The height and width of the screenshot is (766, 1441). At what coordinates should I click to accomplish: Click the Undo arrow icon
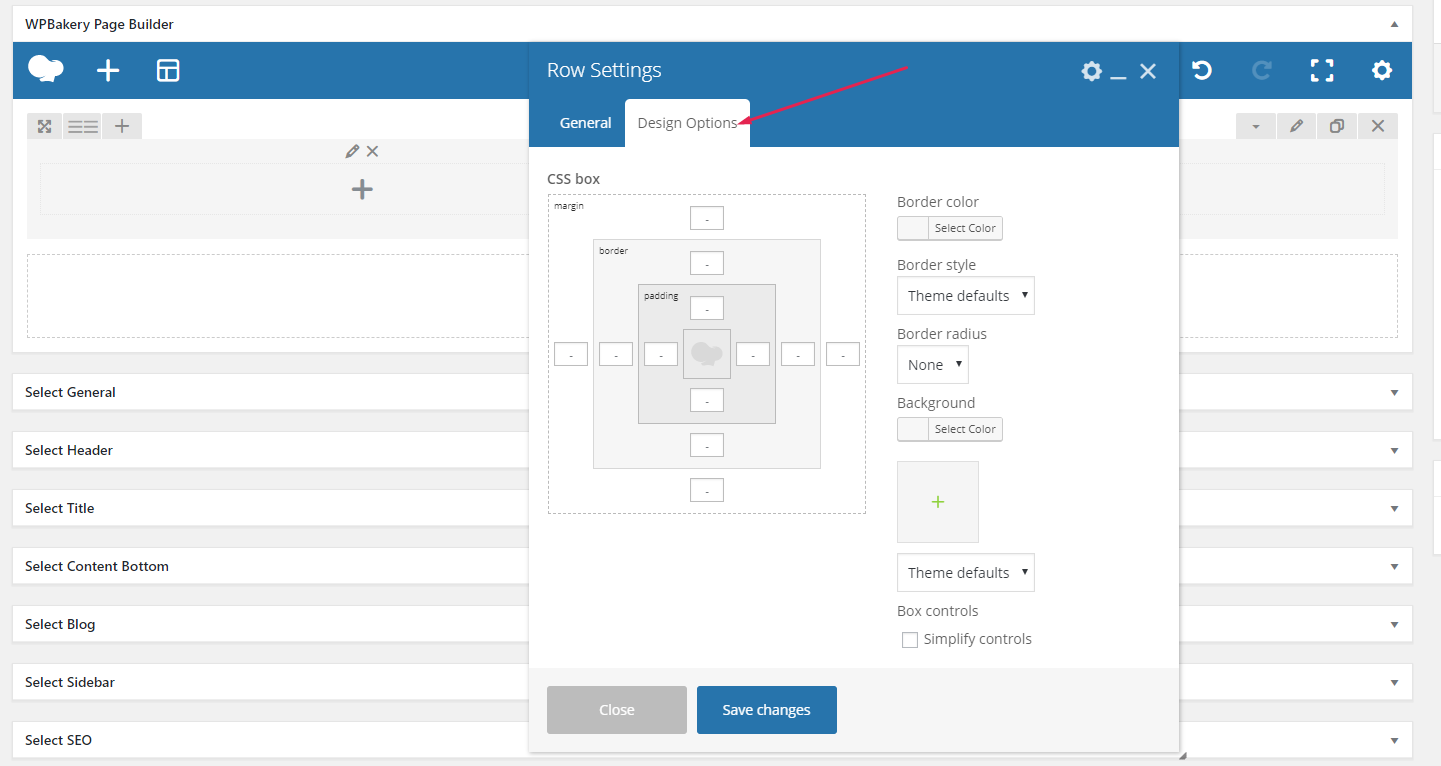[x=1202, y=70]
